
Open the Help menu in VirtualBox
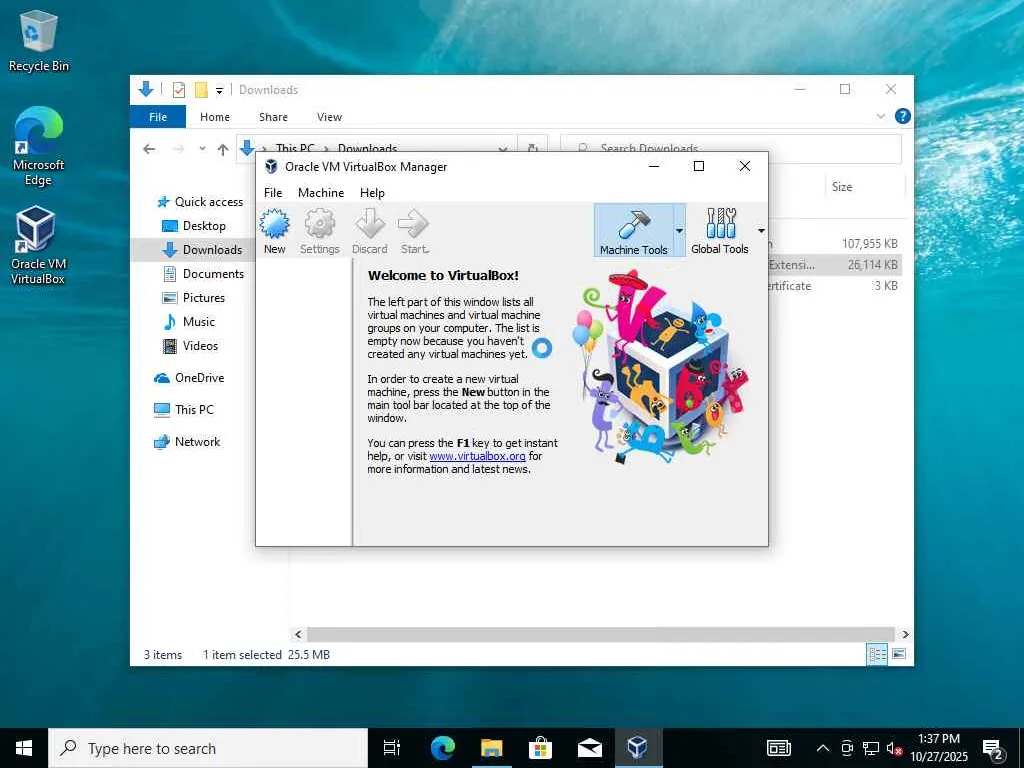[x=372, y=193]
